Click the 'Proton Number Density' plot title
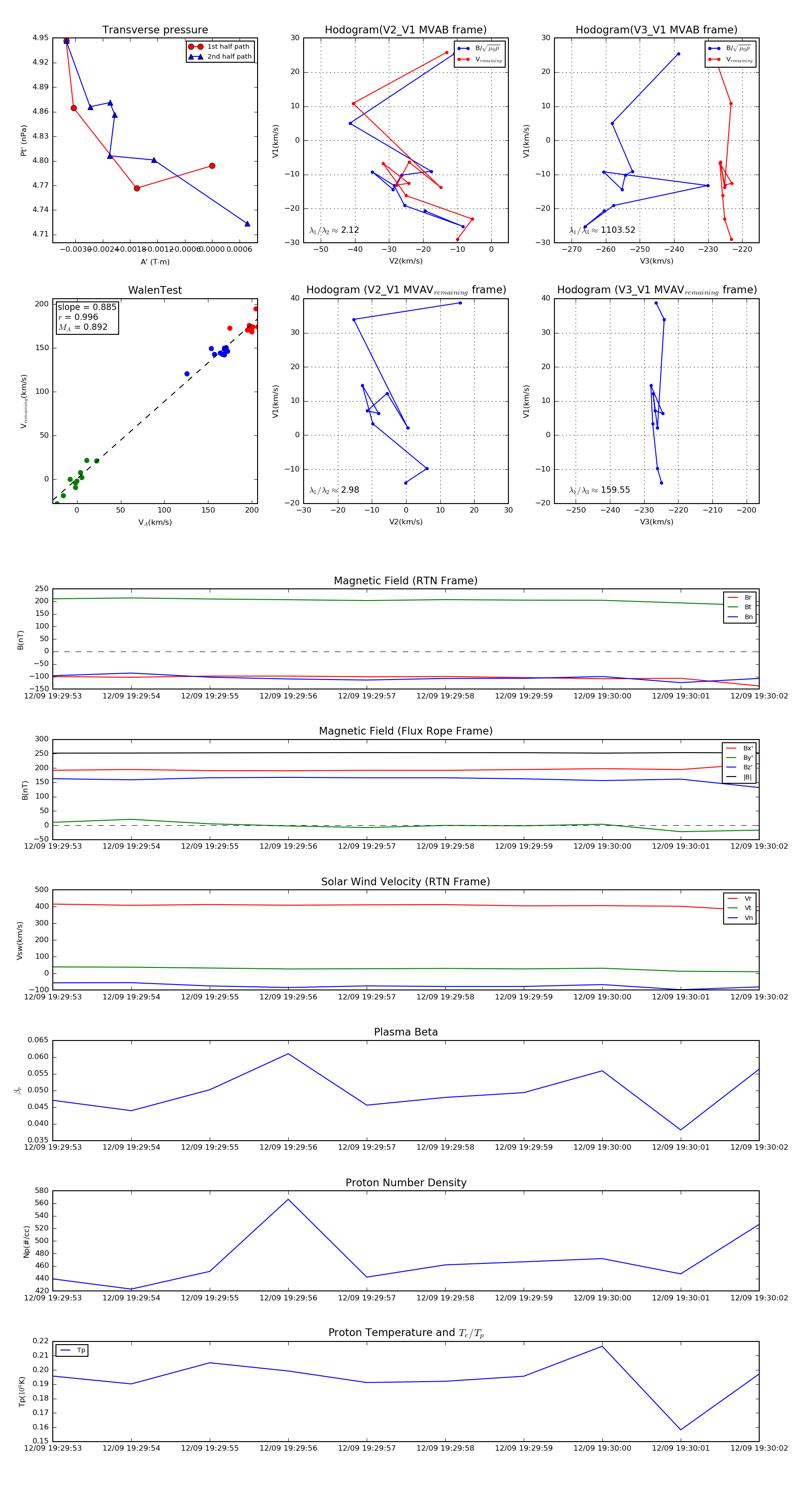Image resolution: width=812 pixels, height=1489 pixels. (x=406, y=1183)
